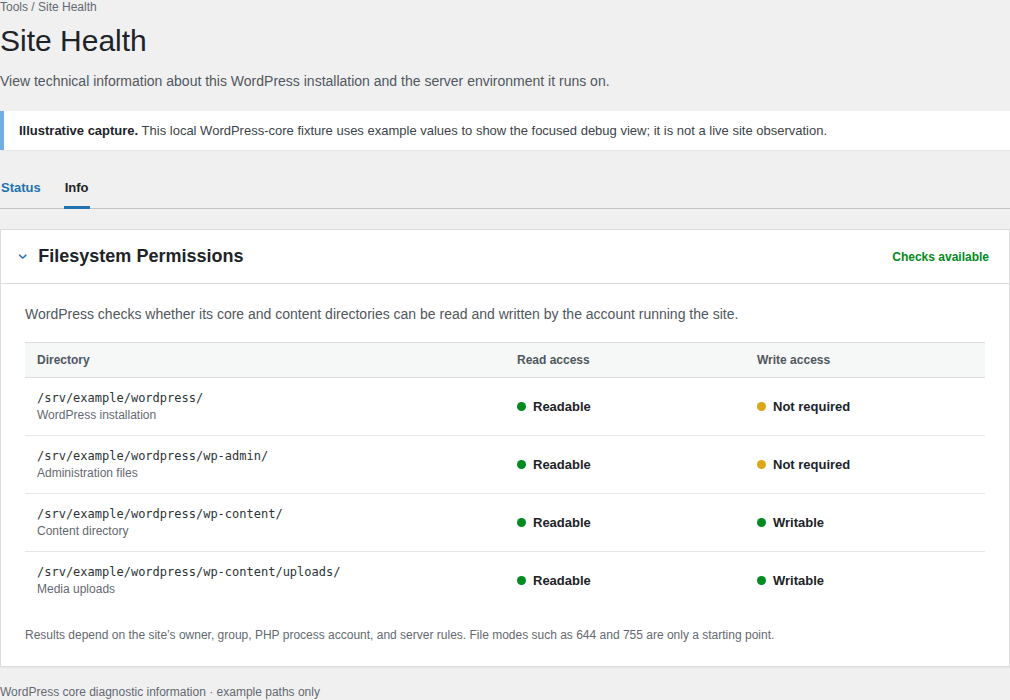Click the green dot in the Content directory Writable cell
The width and height of the screenshot is (1010, 700).
[761, 522]
